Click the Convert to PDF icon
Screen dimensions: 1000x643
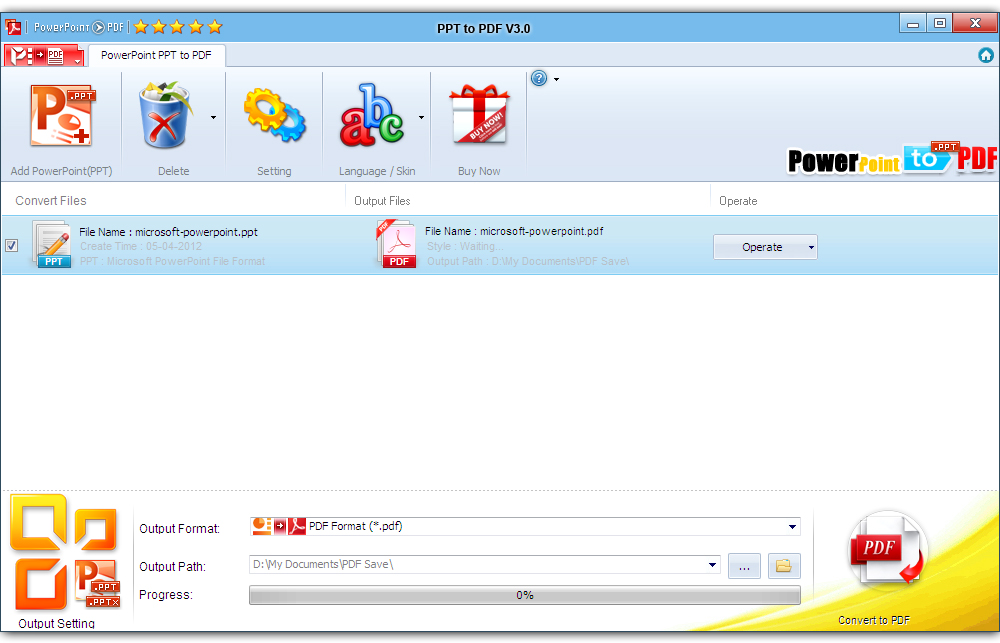(886, 549)
